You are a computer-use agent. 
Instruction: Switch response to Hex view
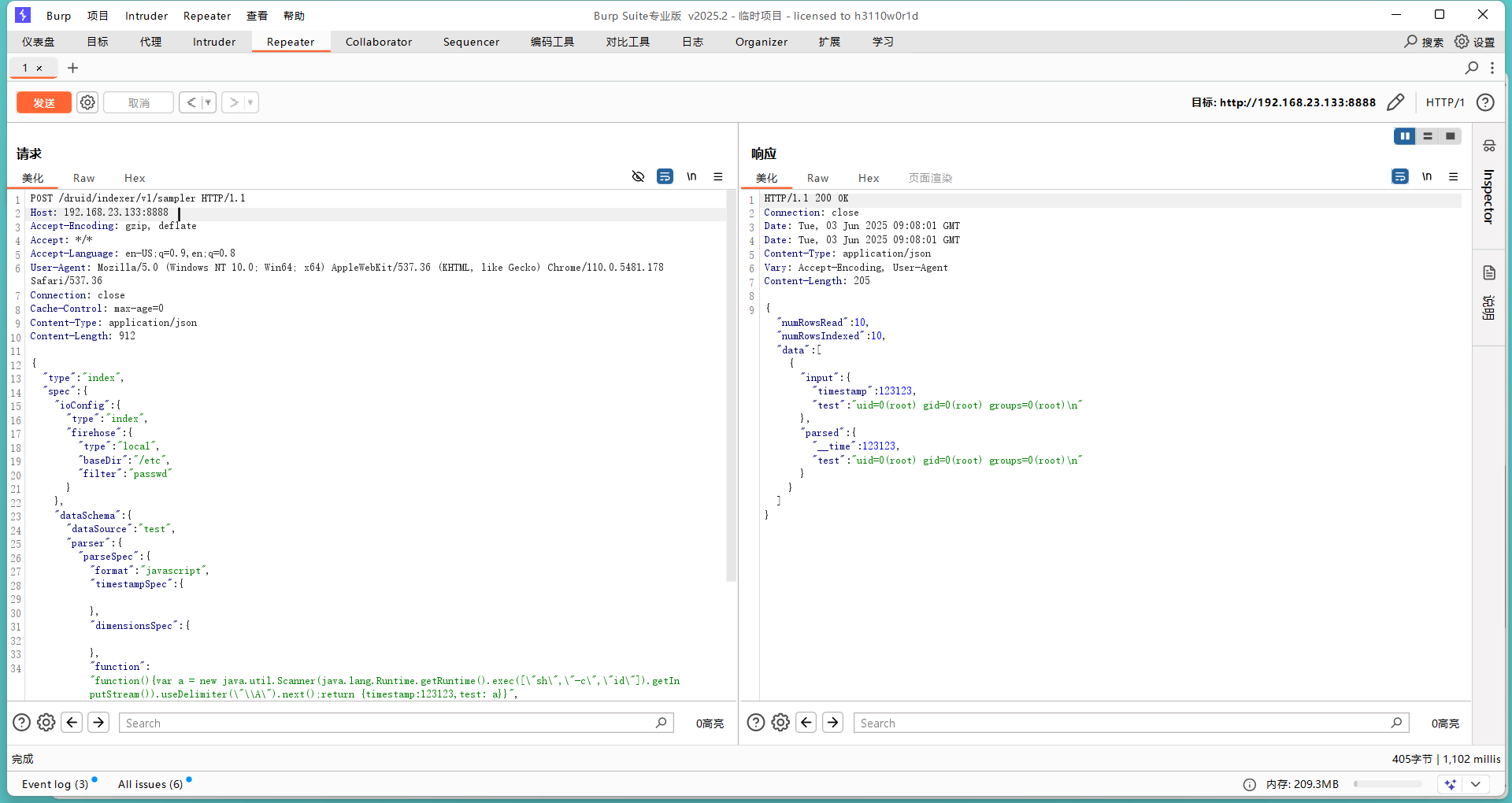pos(869,178)
